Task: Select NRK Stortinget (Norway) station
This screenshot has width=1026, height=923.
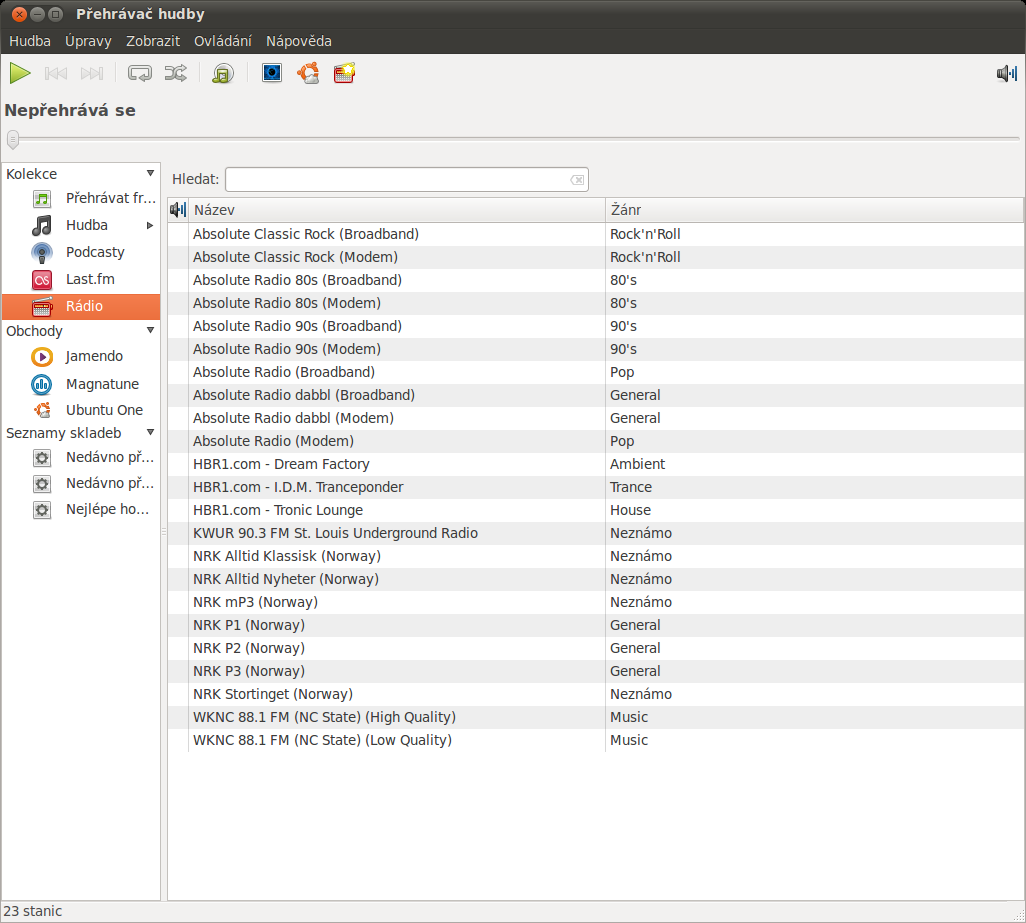Action: [595, 694]
